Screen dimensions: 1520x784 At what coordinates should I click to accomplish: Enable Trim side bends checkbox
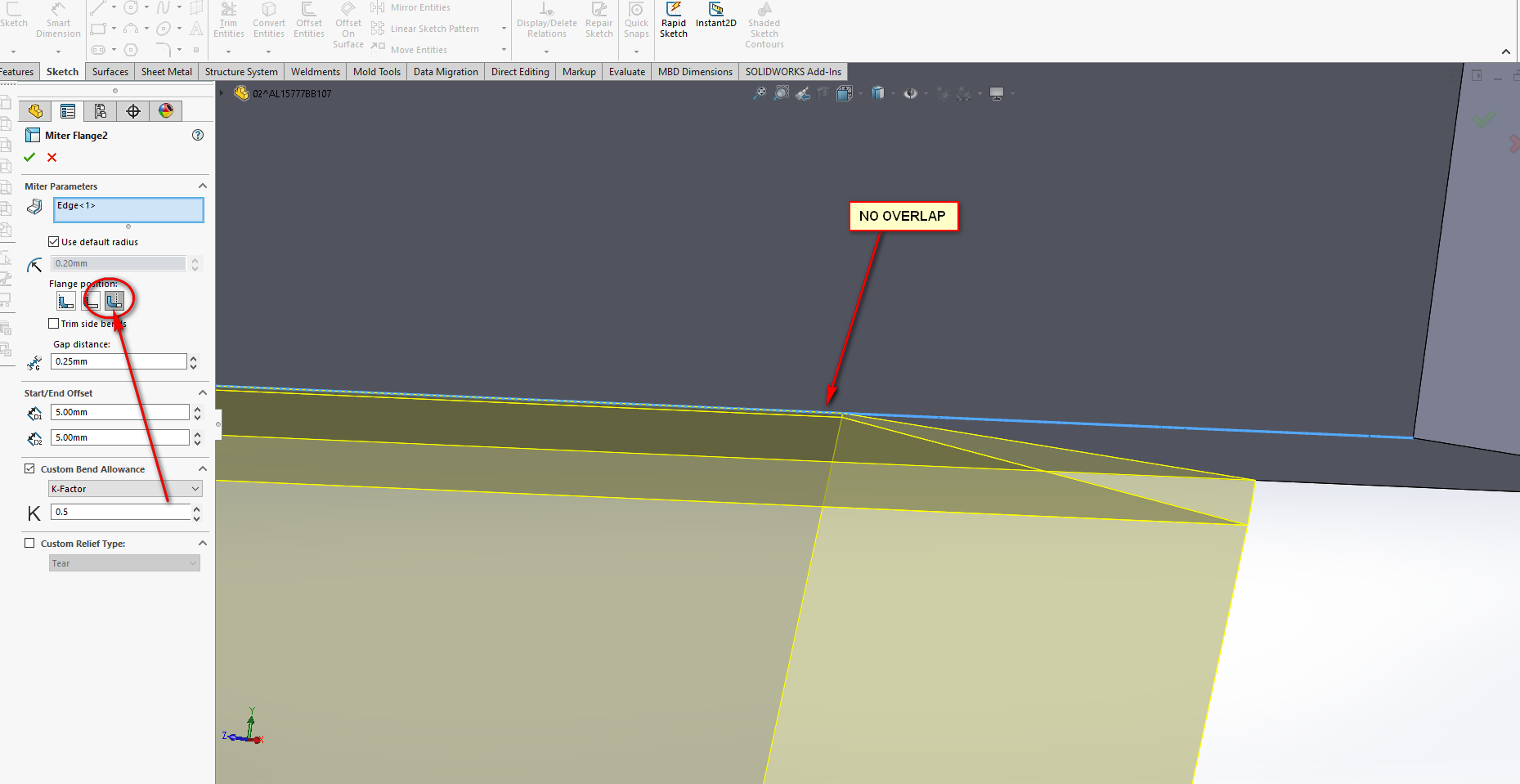pos(54,324)
